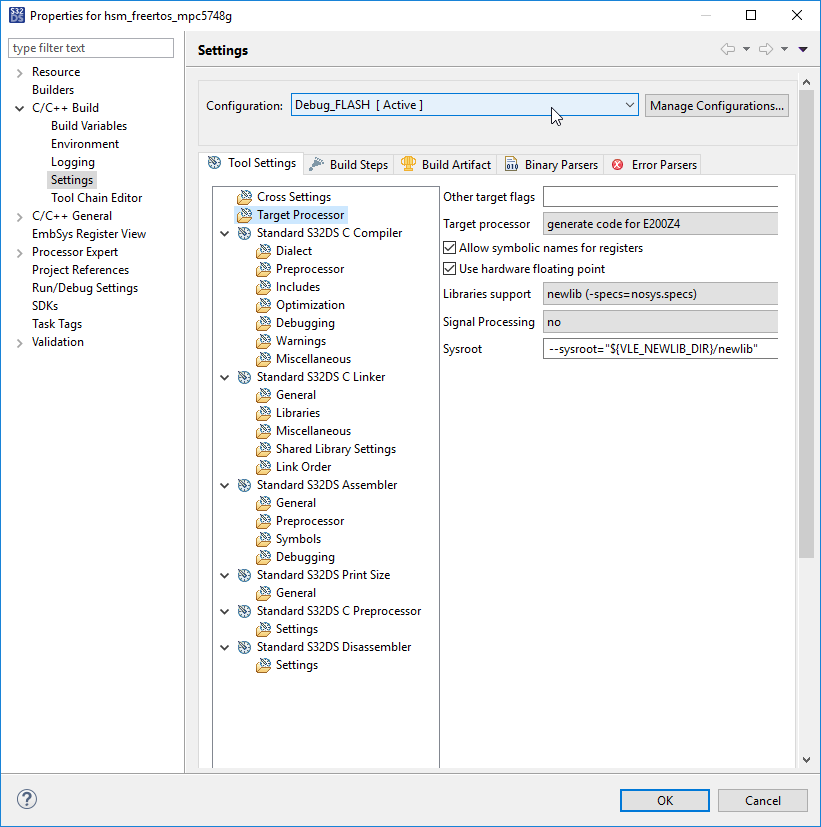The image size is (821, 827).
Task: Go forward using the right arrow icon
Action: [766, 49]
